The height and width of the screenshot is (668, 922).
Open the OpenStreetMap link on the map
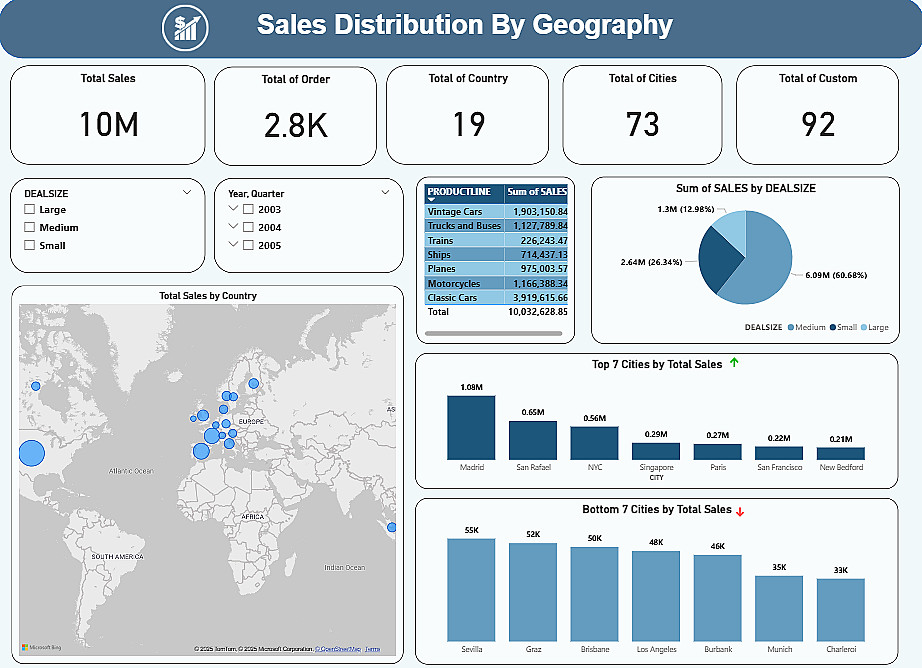pyautogui.click(x=338, y=649)
